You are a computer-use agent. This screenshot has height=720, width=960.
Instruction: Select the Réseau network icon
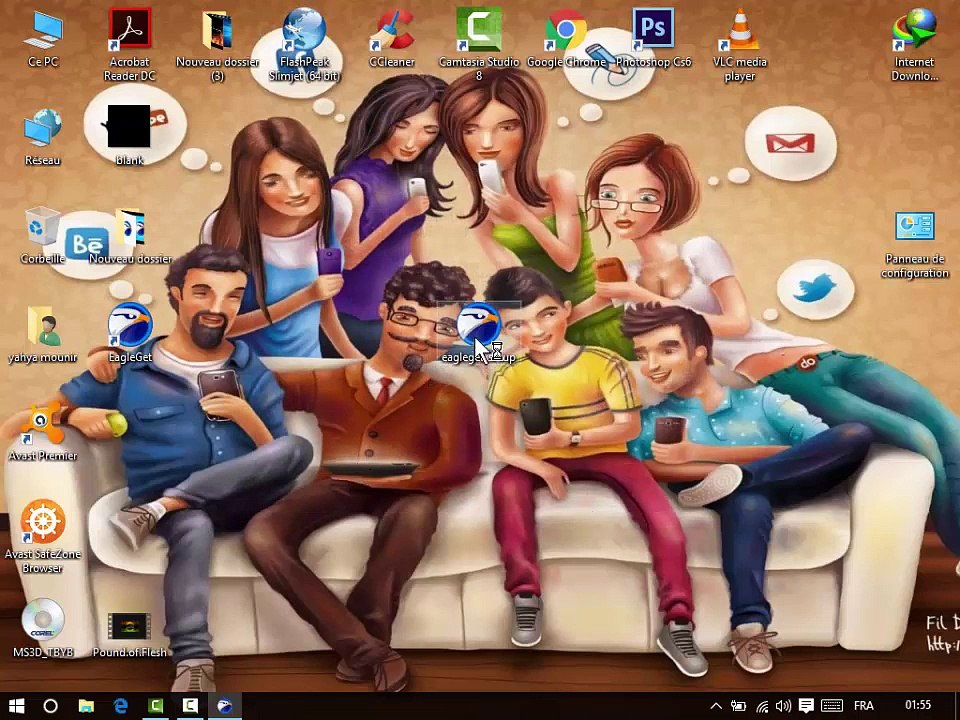(43, 136)
